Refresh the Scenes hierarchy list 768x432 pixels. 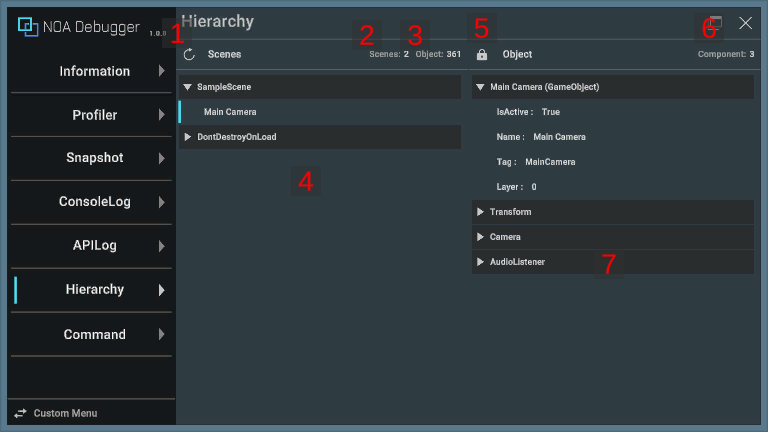[189, 54]
